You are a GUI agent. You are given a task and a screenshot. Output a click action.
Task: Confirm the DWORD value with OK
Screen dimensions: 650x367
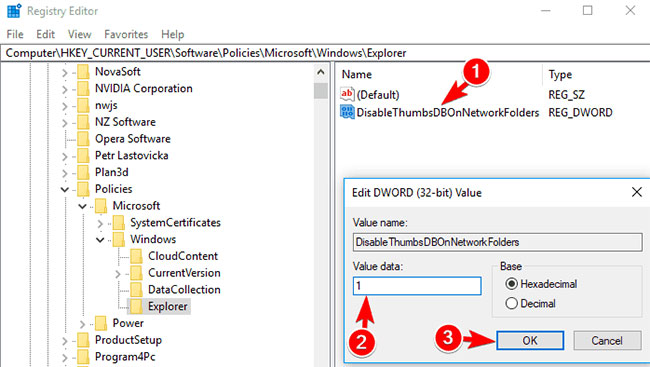coord(530,340)
